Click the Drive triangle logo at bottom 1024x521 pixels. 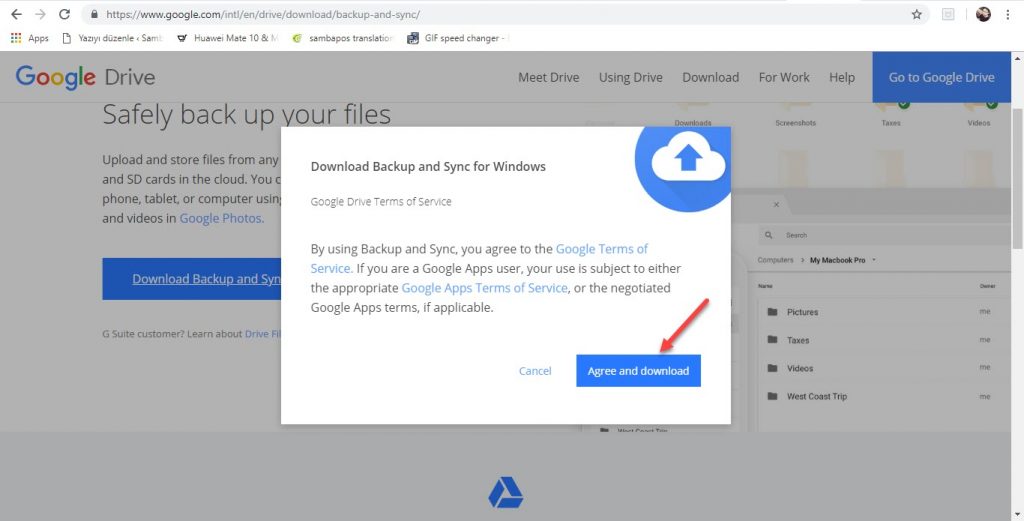point(505,492)
